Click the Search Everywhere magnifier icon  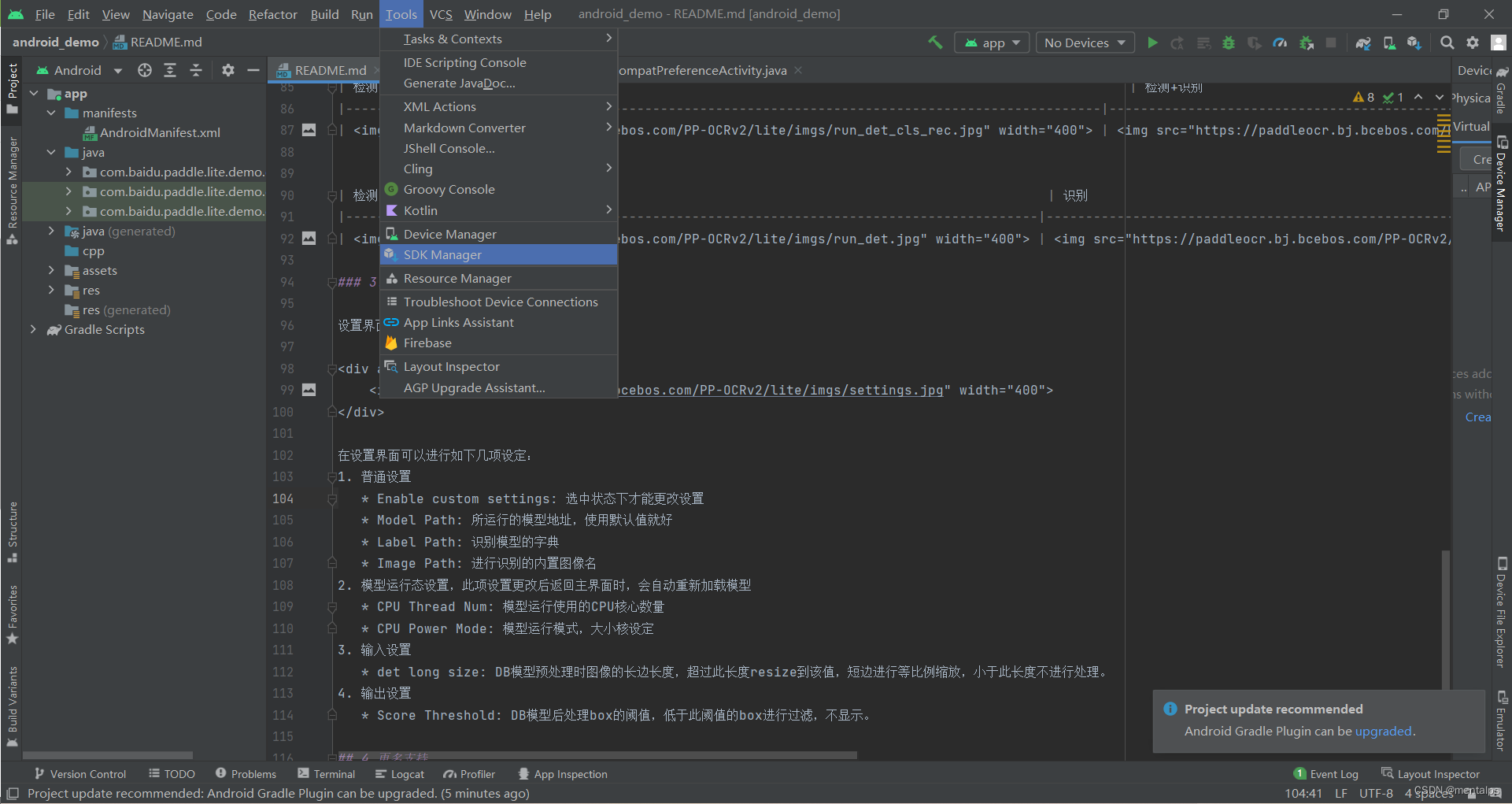1447,43
